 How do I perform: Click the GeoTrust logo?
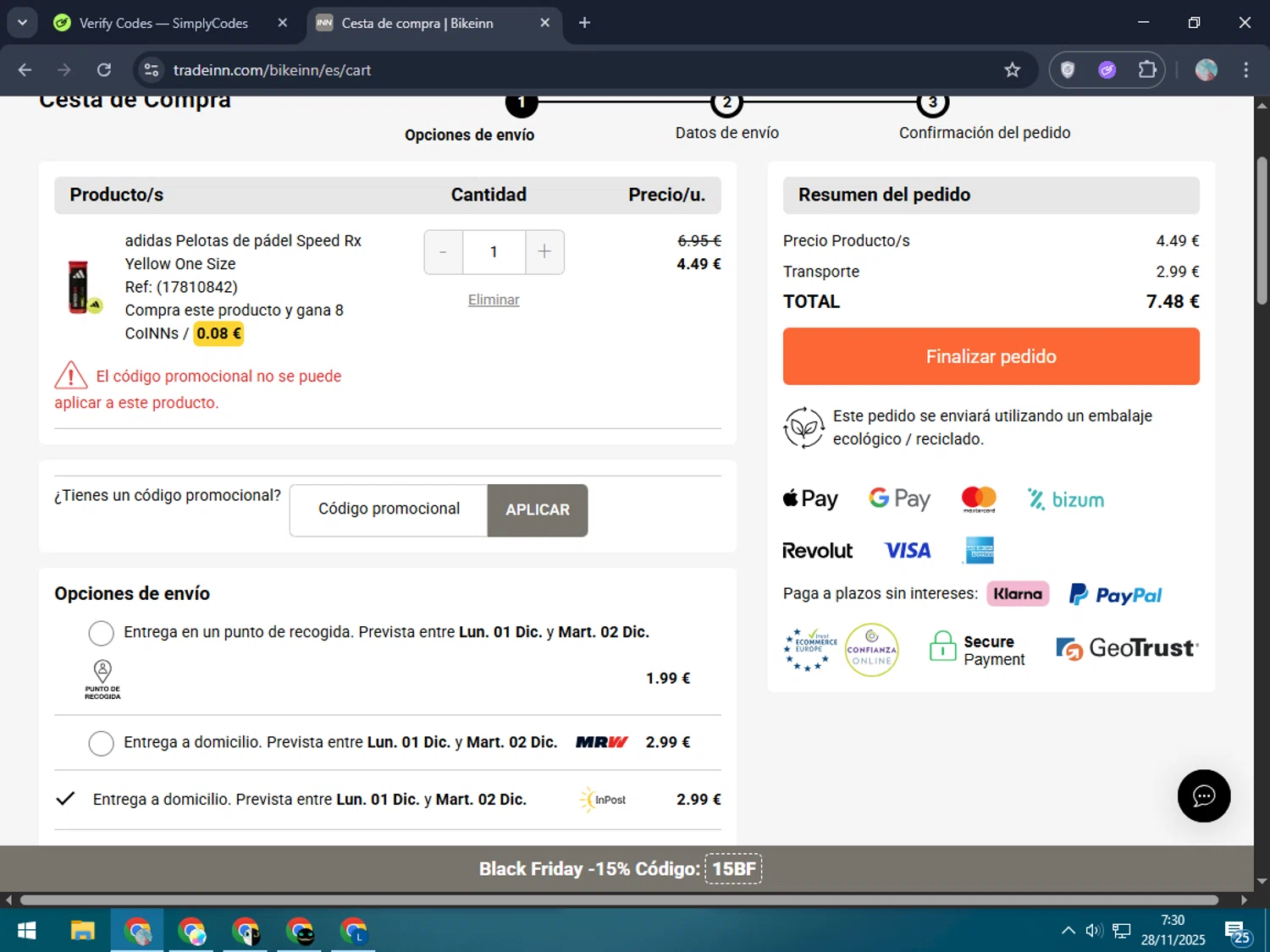[1127, 649]
